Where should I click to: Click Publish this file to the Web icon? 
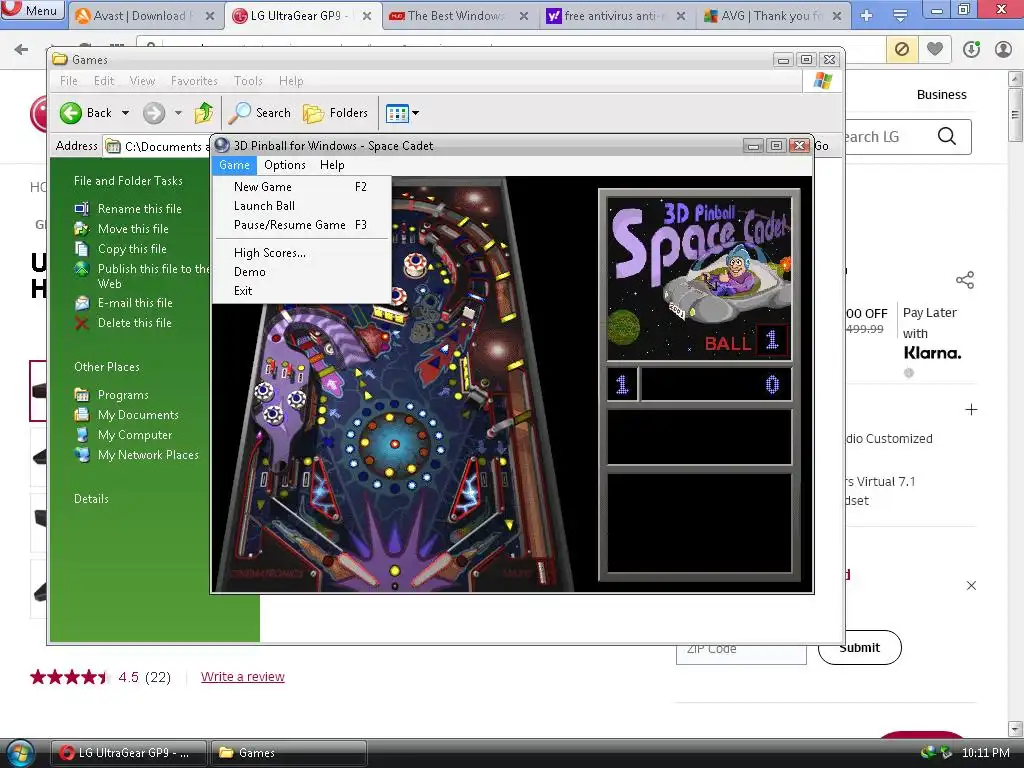pyautogui.click(x=82, y=269)
